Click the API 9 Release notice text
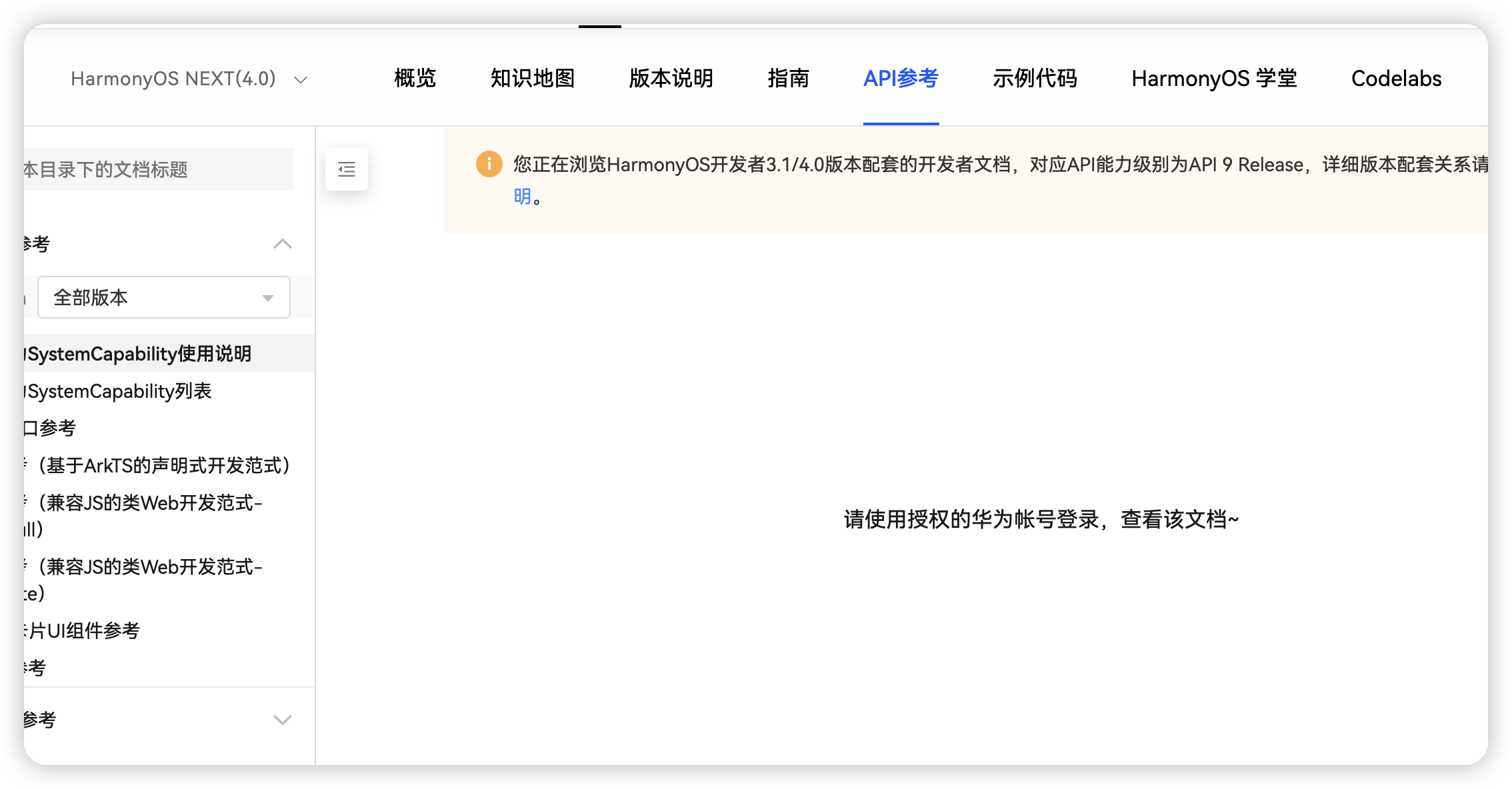The image size is (1512, 789). pyautogui.click(x=1246, y=165)
